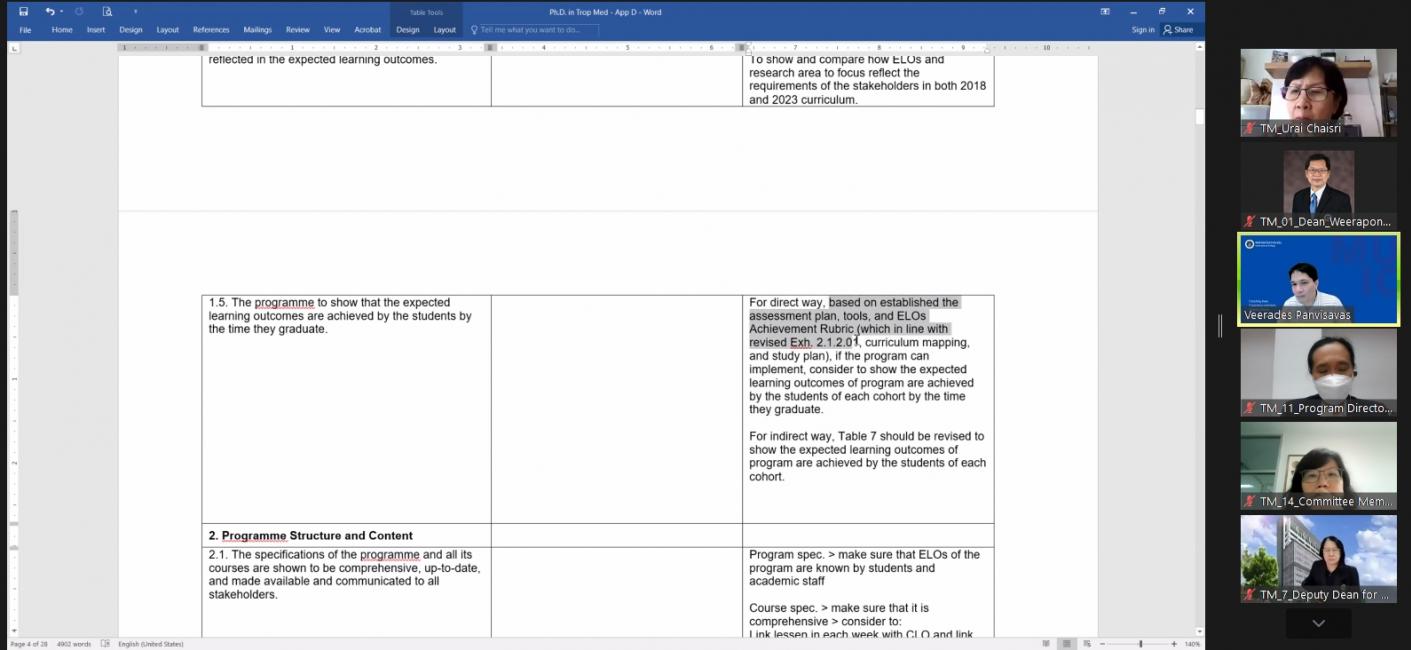
Task: Click the zoom out minus button
Action: tap(1102, 644)
